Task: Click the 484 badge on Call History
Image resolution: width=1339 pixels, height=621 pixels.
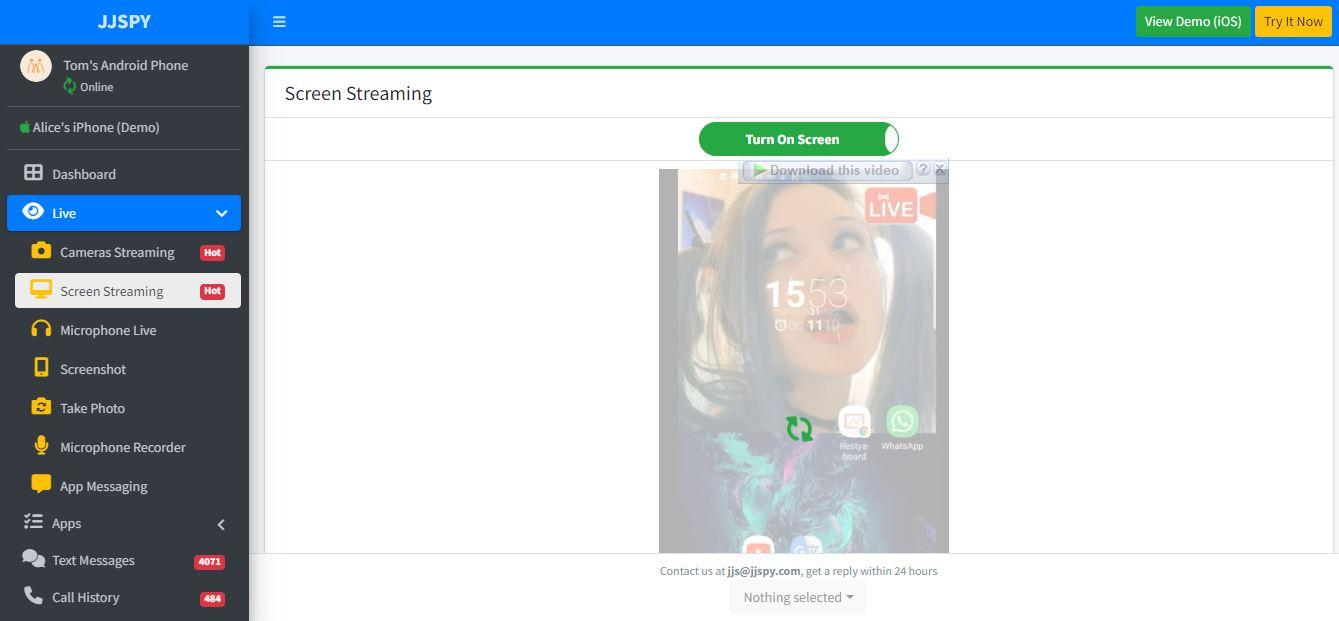Action: (212, 599)
